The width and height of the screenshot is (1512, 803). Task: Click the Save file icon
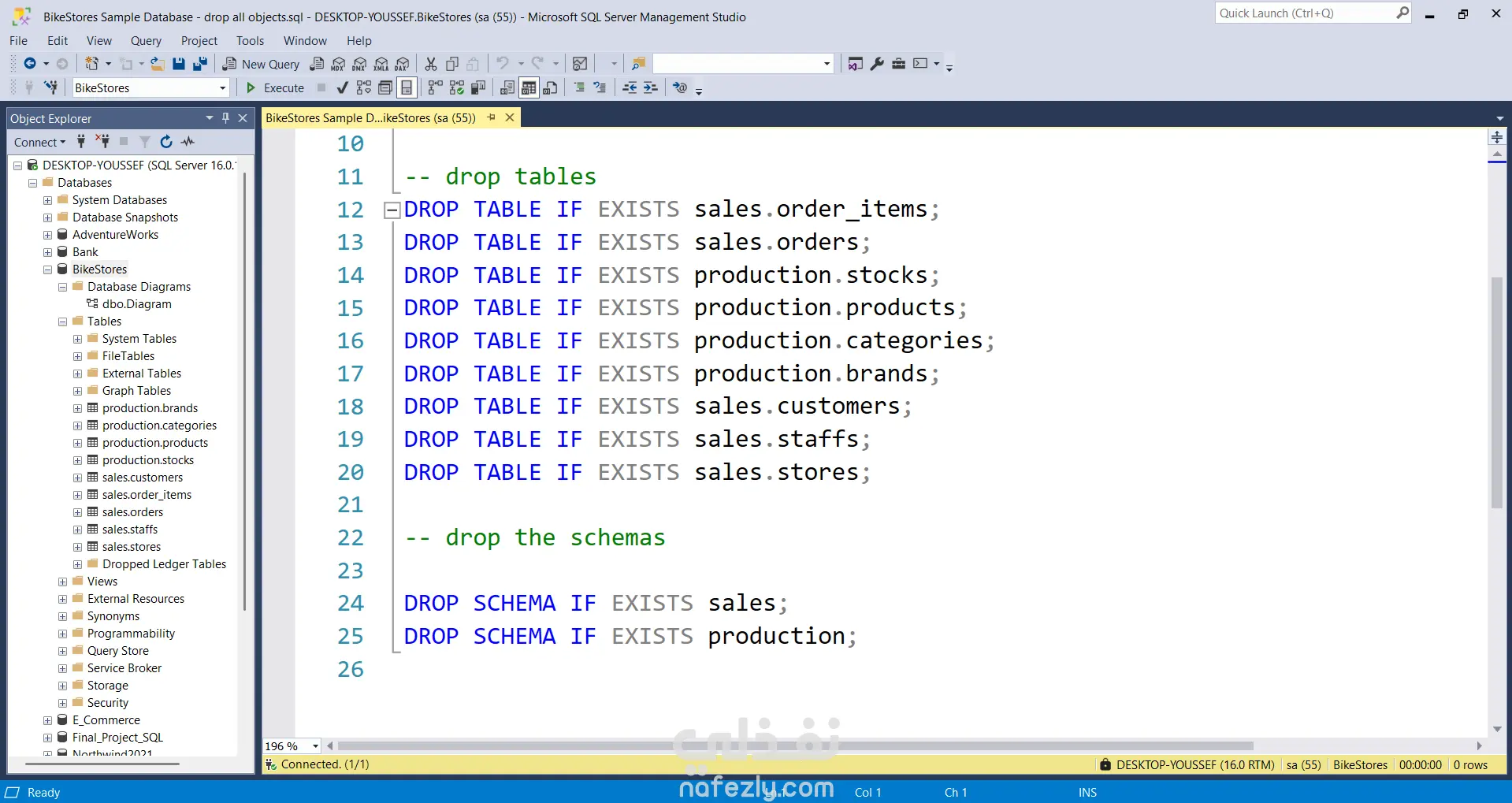[x=179, y=64]
